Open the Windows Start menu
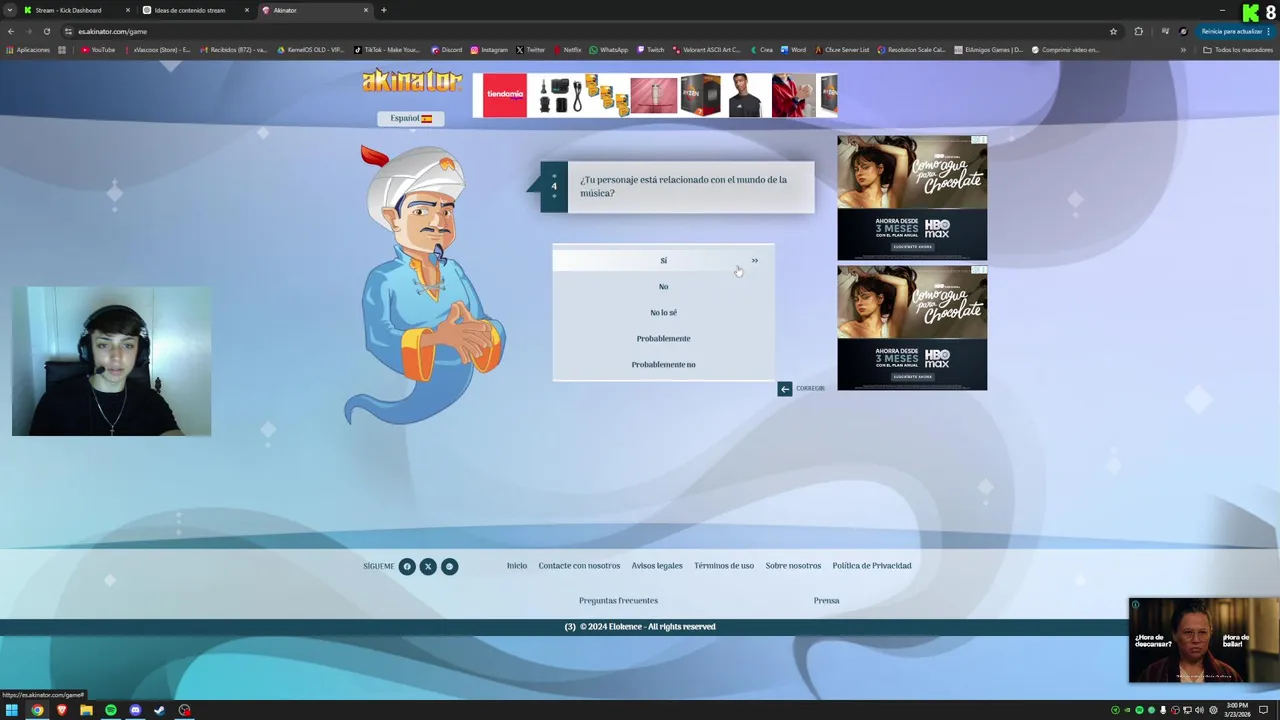The width and height of the screenshot is (1280, 720). 12,710
